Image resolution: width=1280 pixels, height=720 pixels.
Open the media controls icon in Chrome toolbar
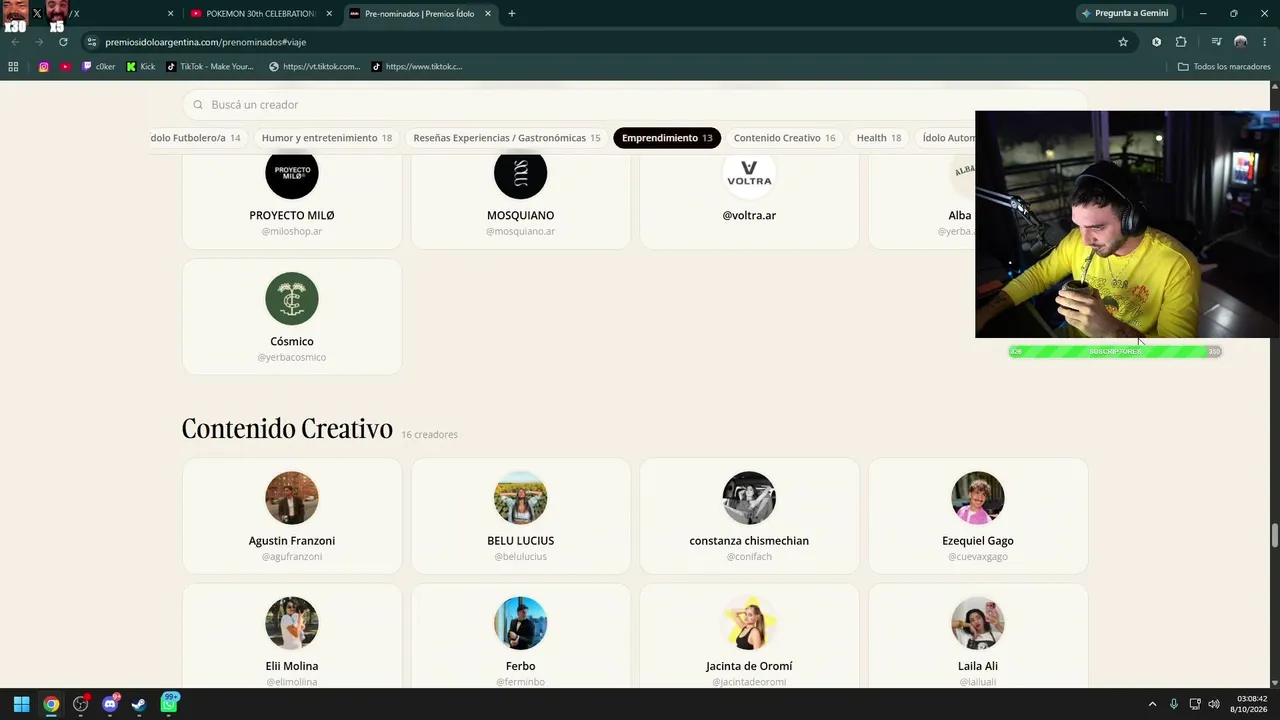(x=1216, y=42)
